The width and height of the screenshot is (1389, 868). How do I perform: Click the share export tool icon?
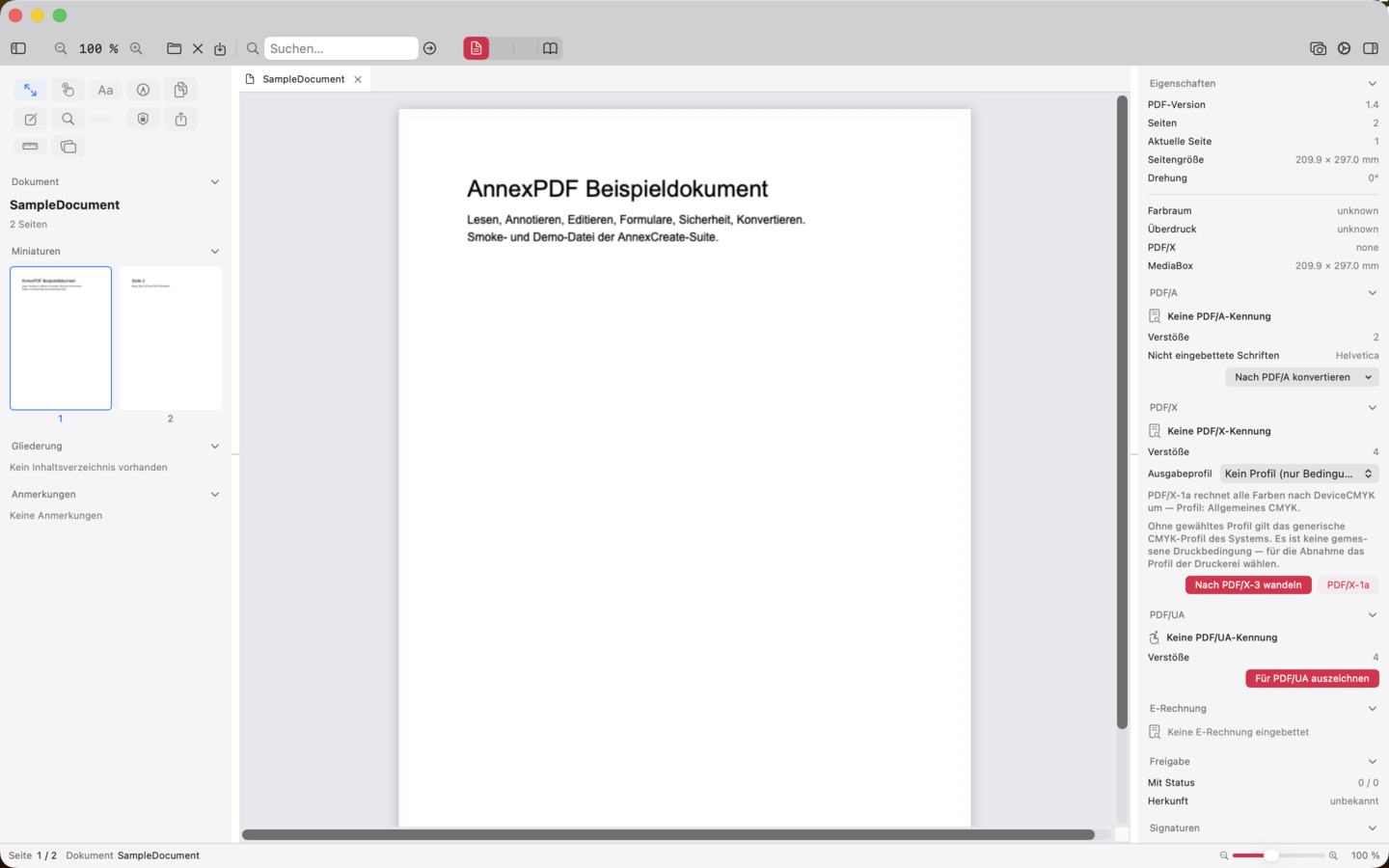click(180, 119)
